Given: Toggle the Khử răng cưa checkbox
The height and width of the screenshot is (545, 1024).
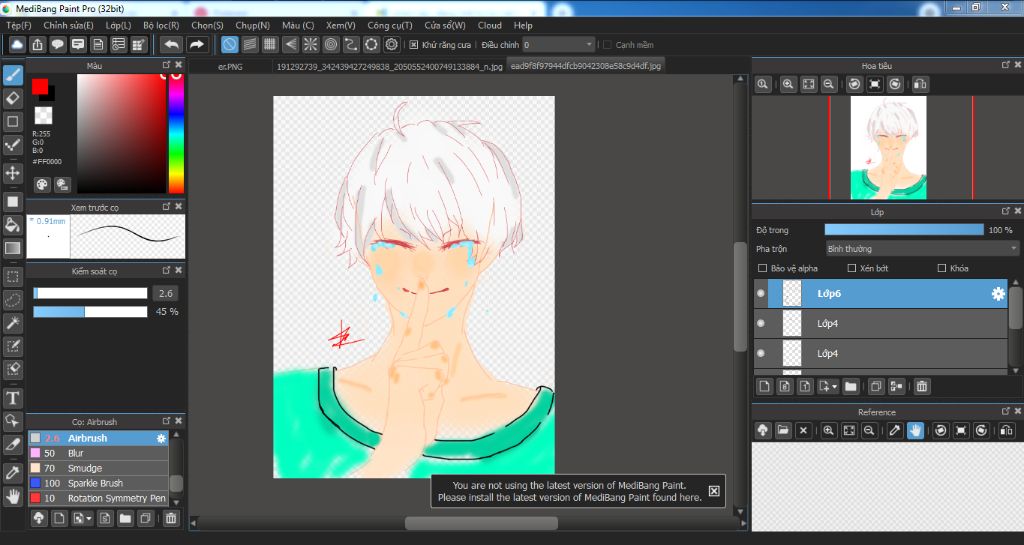Looking at the screenshot, I should [413, 45].
